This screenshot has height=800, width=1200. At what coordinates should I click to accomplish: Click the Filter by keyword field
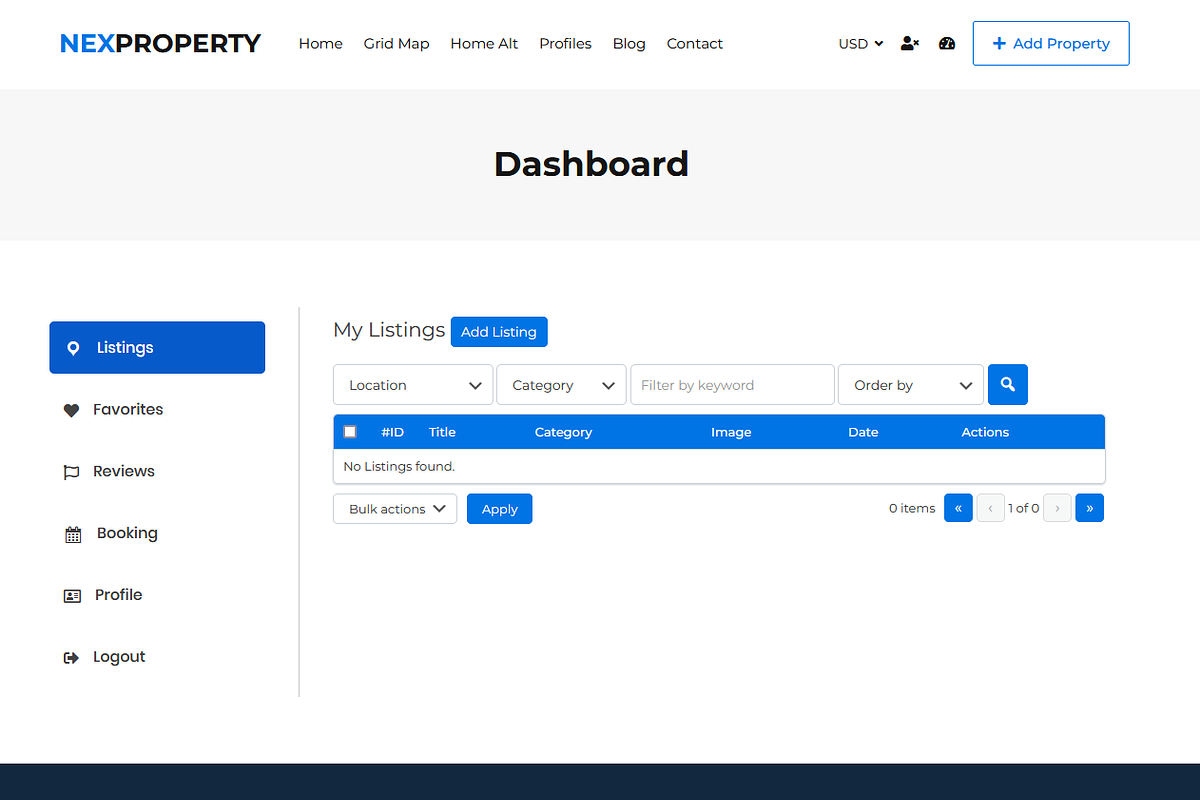coord(732,385)
